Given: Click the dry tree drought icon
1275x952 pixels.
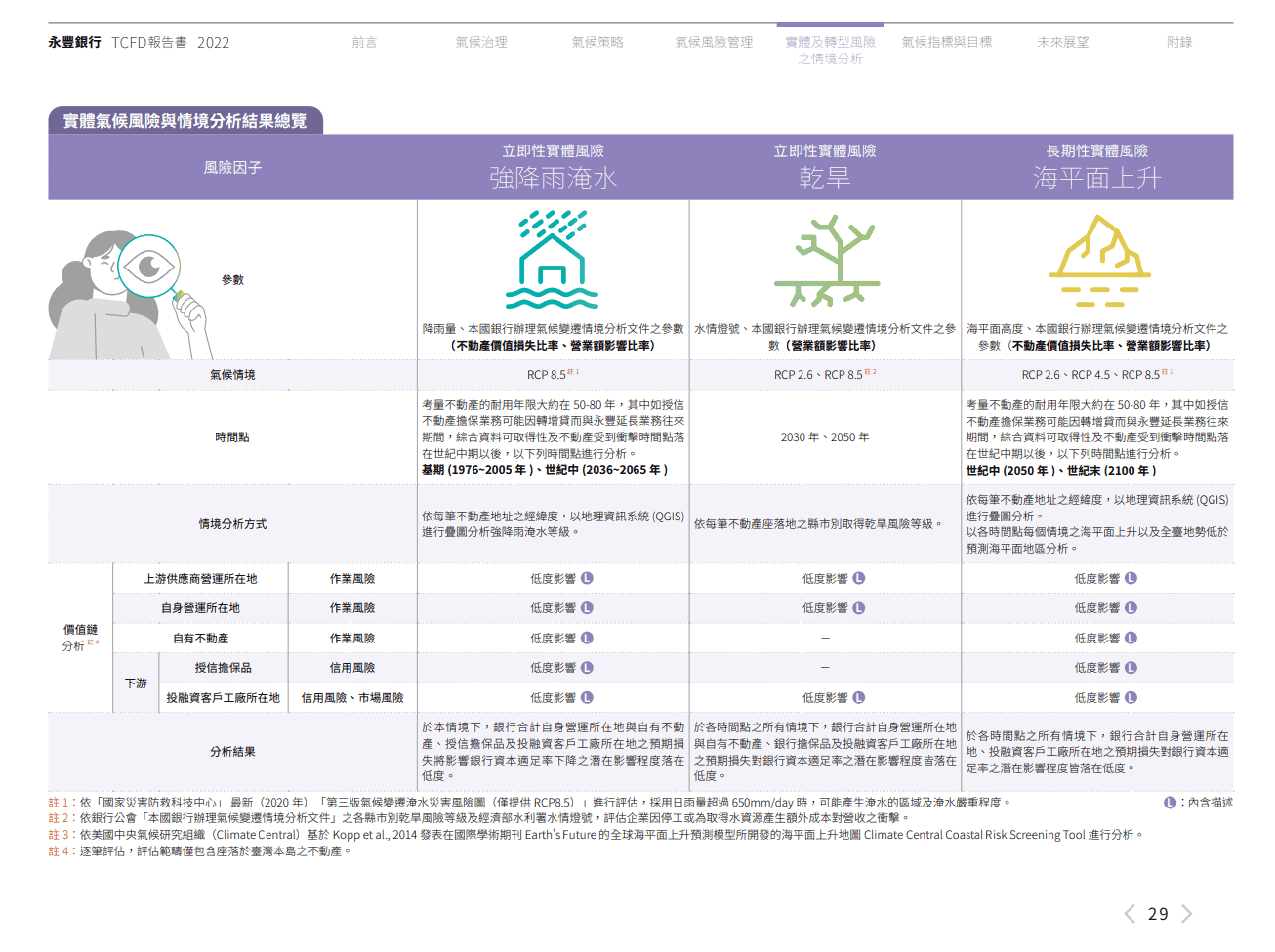Looking at the screenshot, I should (x=826, y=261).
